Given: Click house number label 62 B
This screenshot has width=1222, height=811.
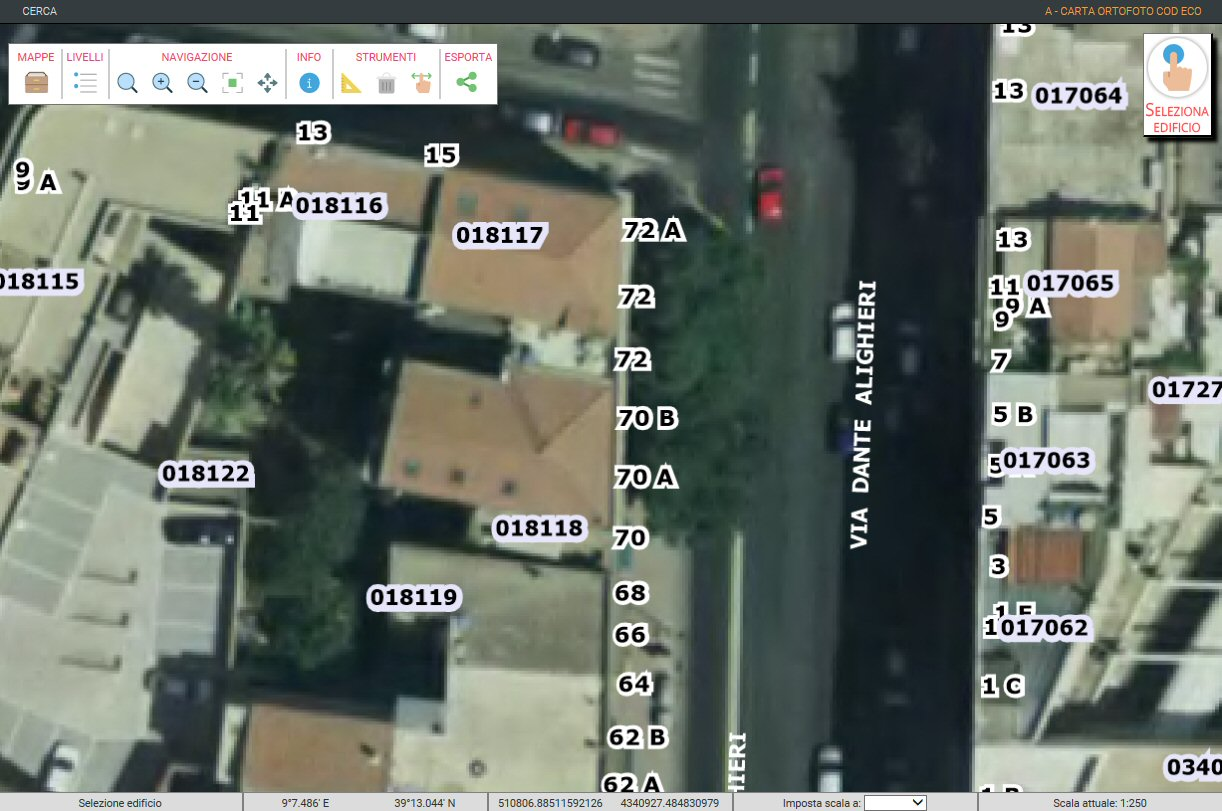Looking at the screenshot, I should (638, 738).
